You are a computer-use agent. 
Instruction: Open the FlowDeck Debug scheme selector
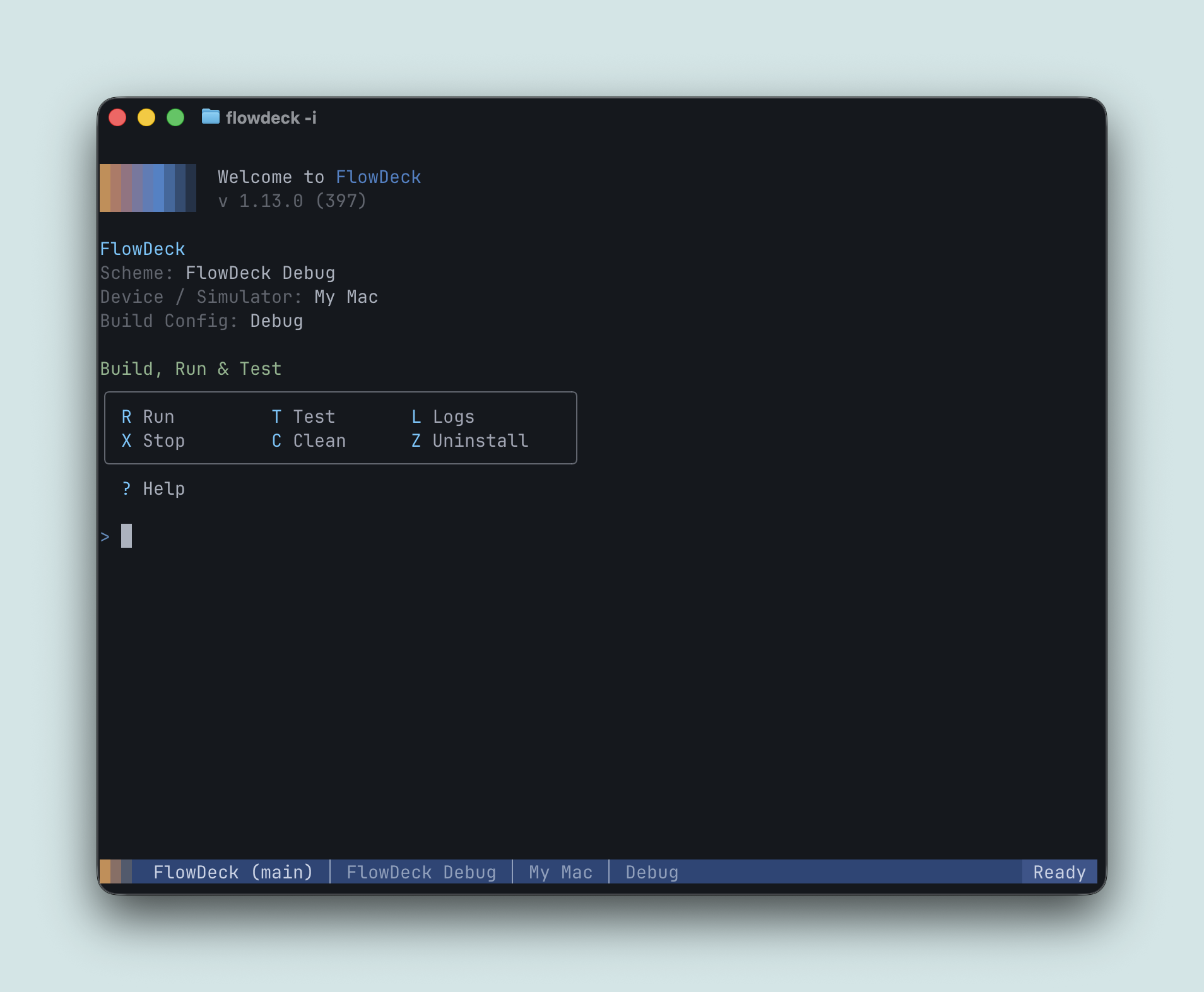[x=421, y=871]
